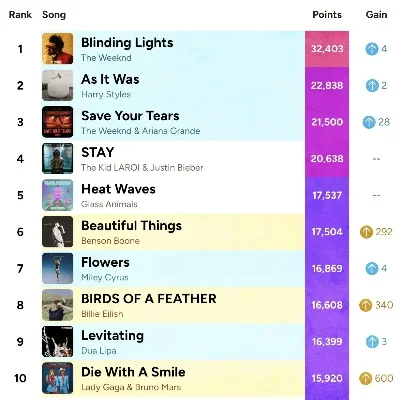
Task: Click the blue gain arrow in the Flowers row
Action: pos(372,269)
